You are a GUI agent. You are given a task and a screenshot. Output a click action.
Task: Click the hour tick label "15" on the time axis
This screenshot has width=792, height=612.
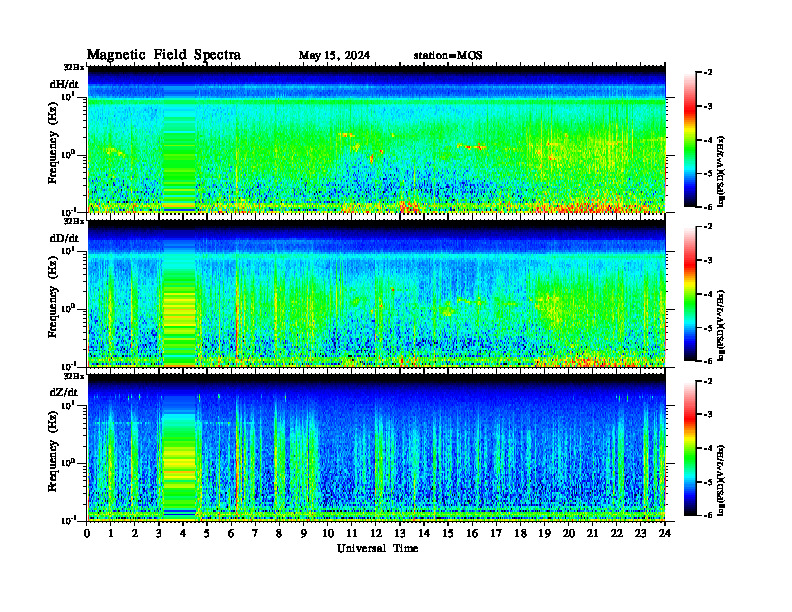448,533
